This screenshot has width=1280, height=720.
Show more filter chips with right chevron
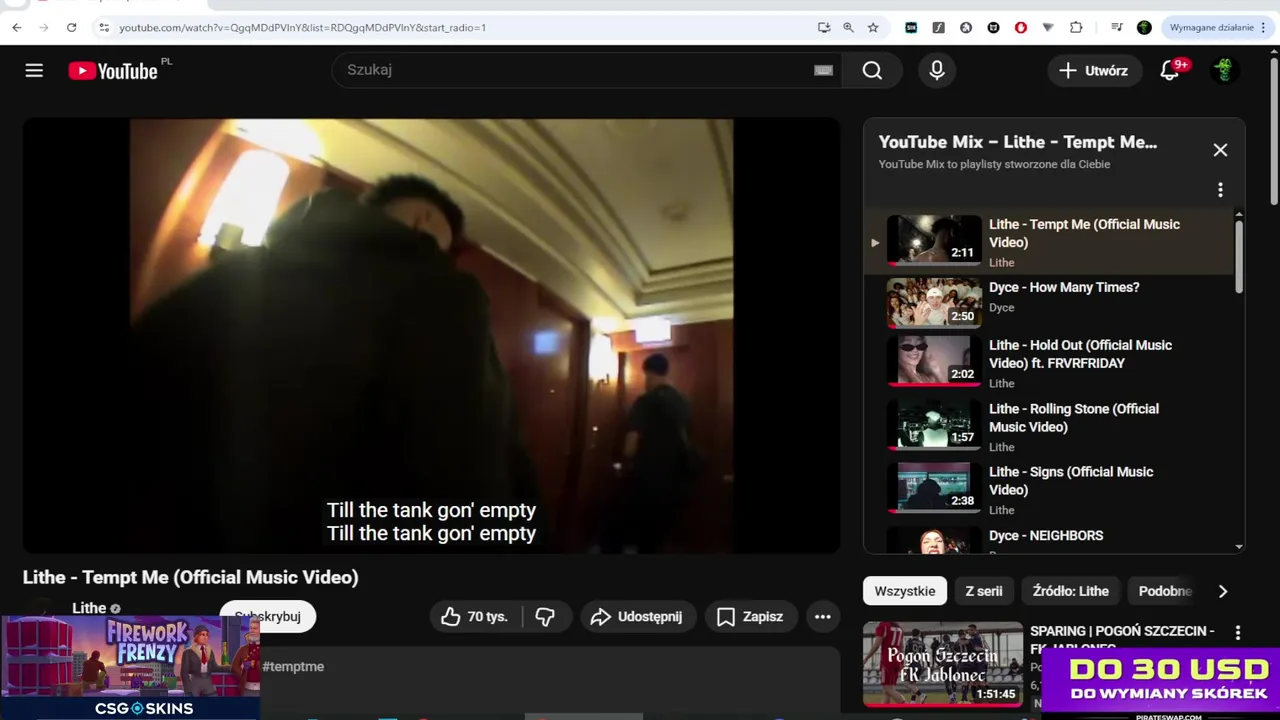(x=1223, y=591)
